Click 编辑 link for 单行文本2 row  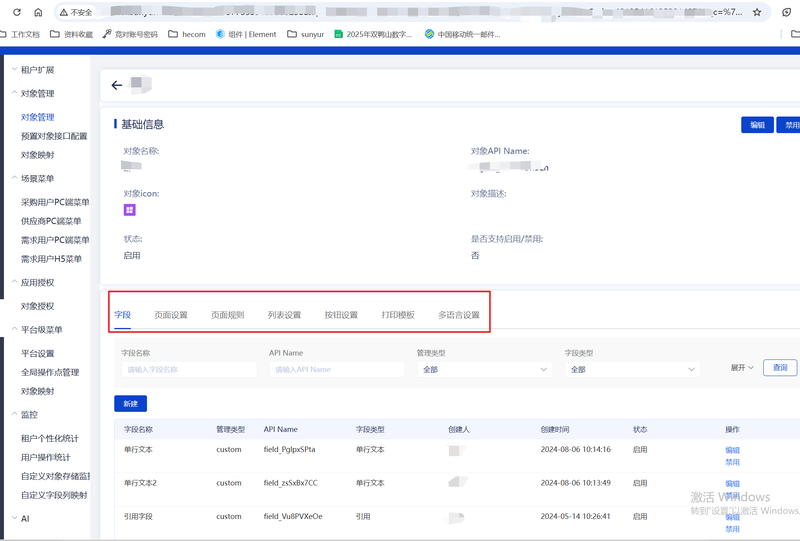[733, 483]
